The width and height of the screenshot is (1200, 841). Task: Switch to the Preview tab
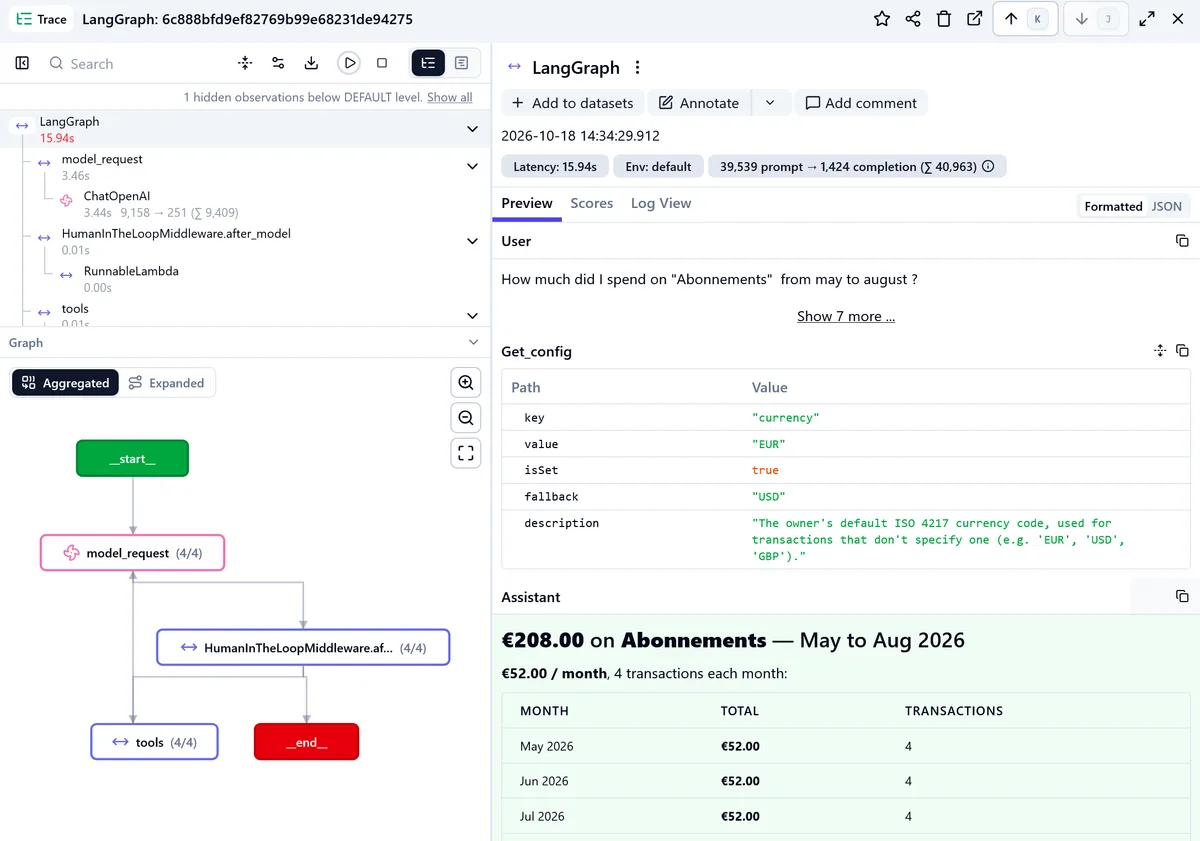[527, 203]
